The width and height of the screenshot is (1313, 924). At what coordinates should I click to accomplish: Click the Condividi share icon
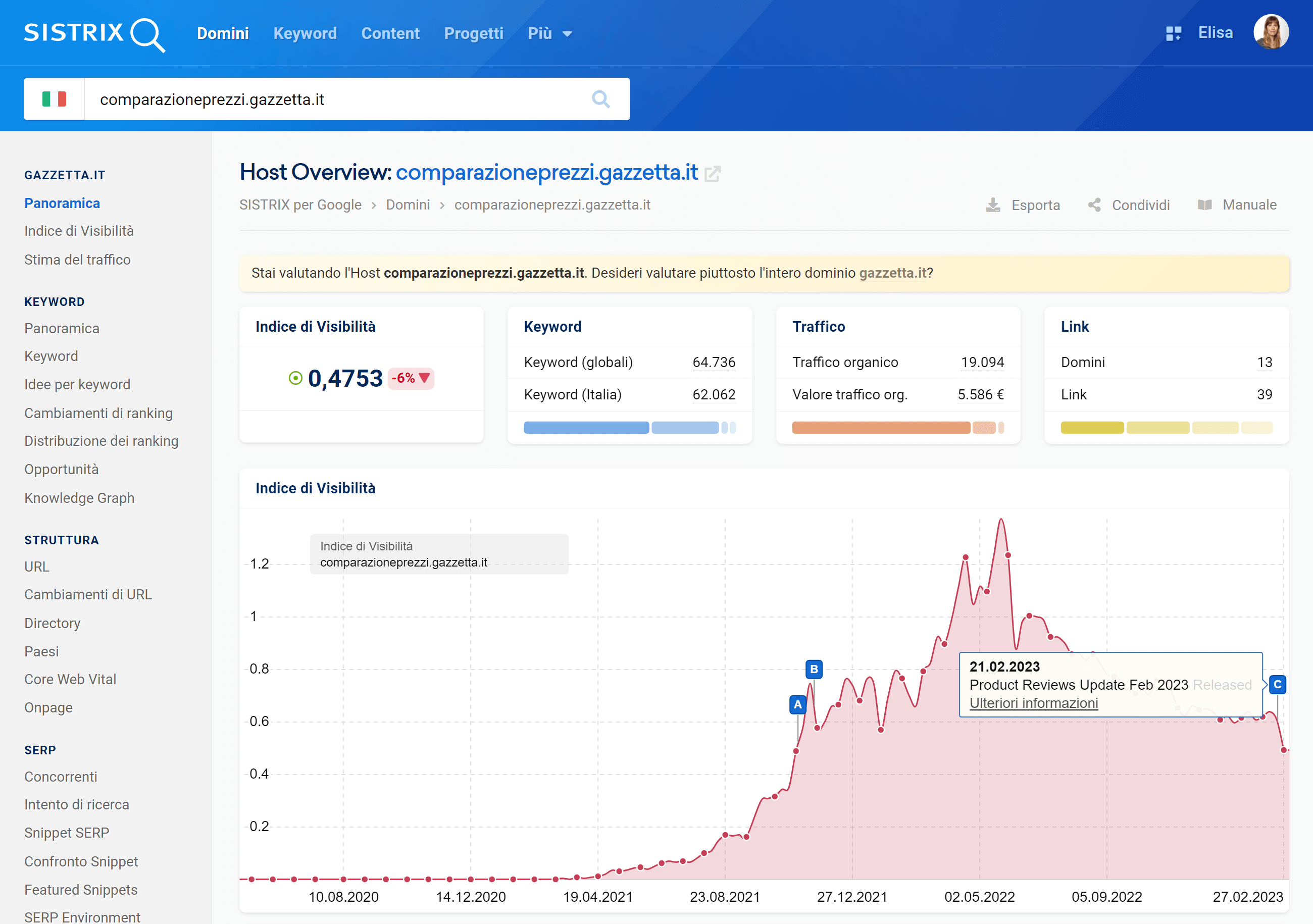coord(1094,206)
